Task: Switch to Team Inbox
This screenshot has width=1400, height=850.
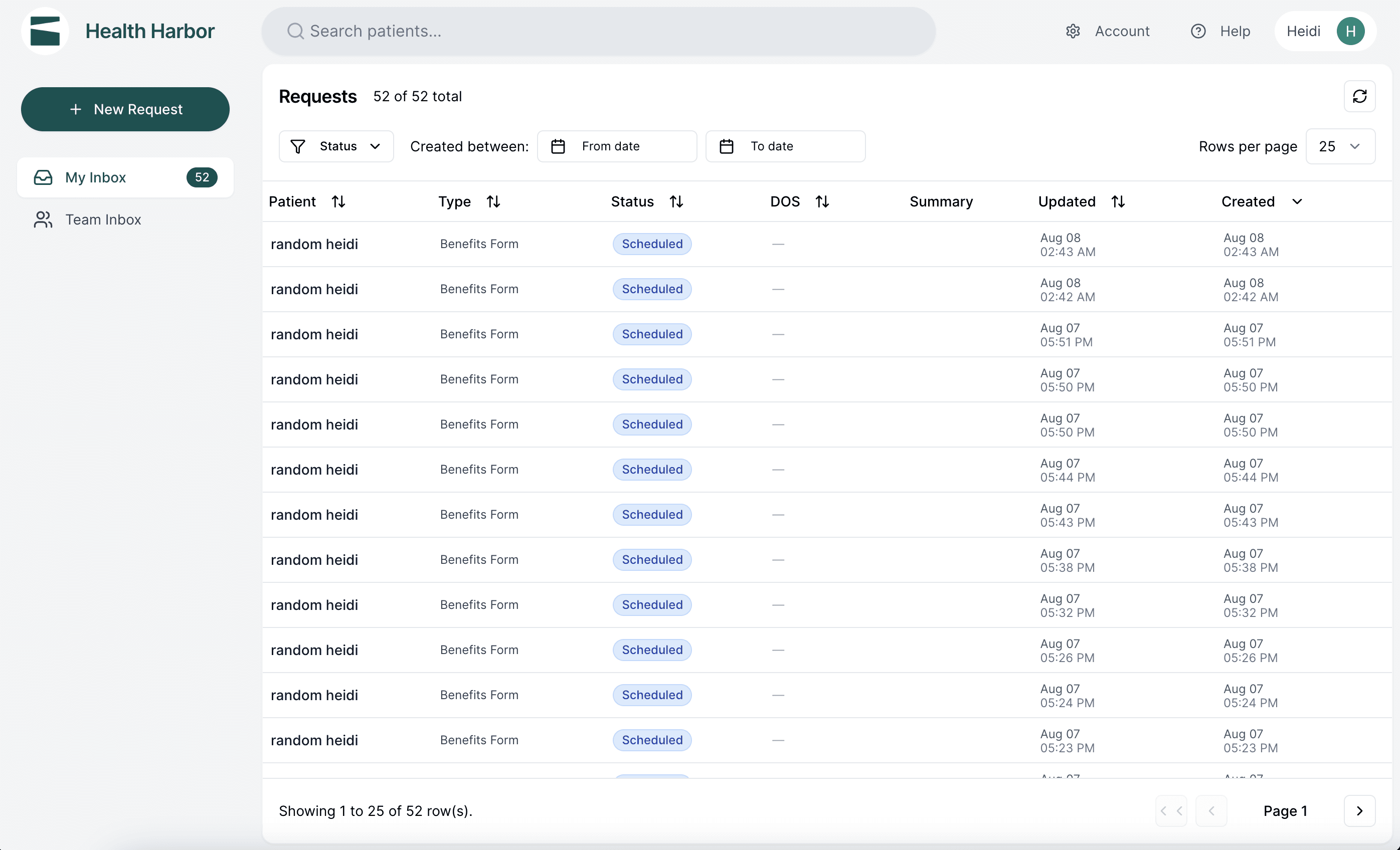Action: (102, 220)
